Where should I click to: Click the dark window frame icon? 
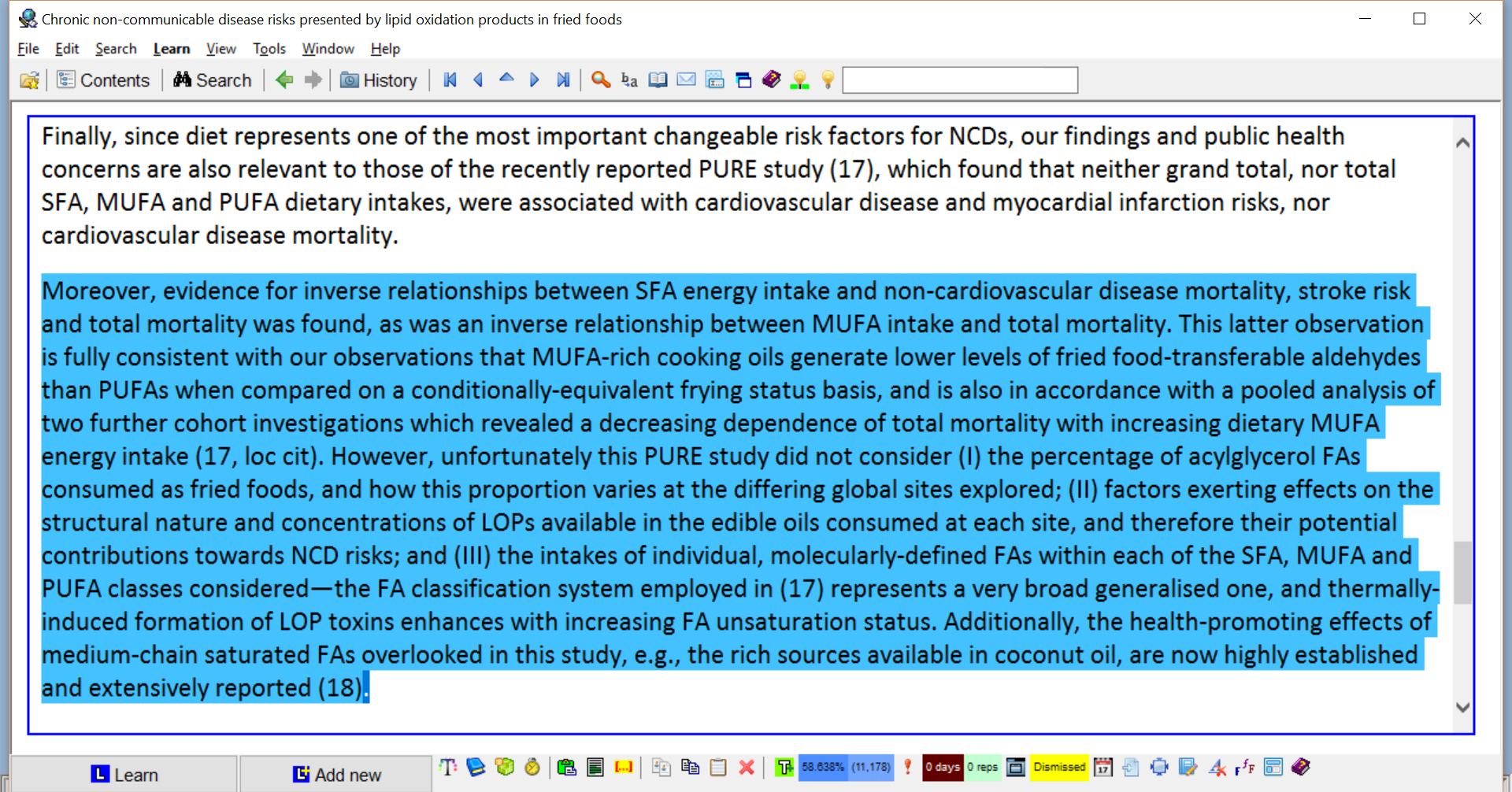coord(1016,767)
